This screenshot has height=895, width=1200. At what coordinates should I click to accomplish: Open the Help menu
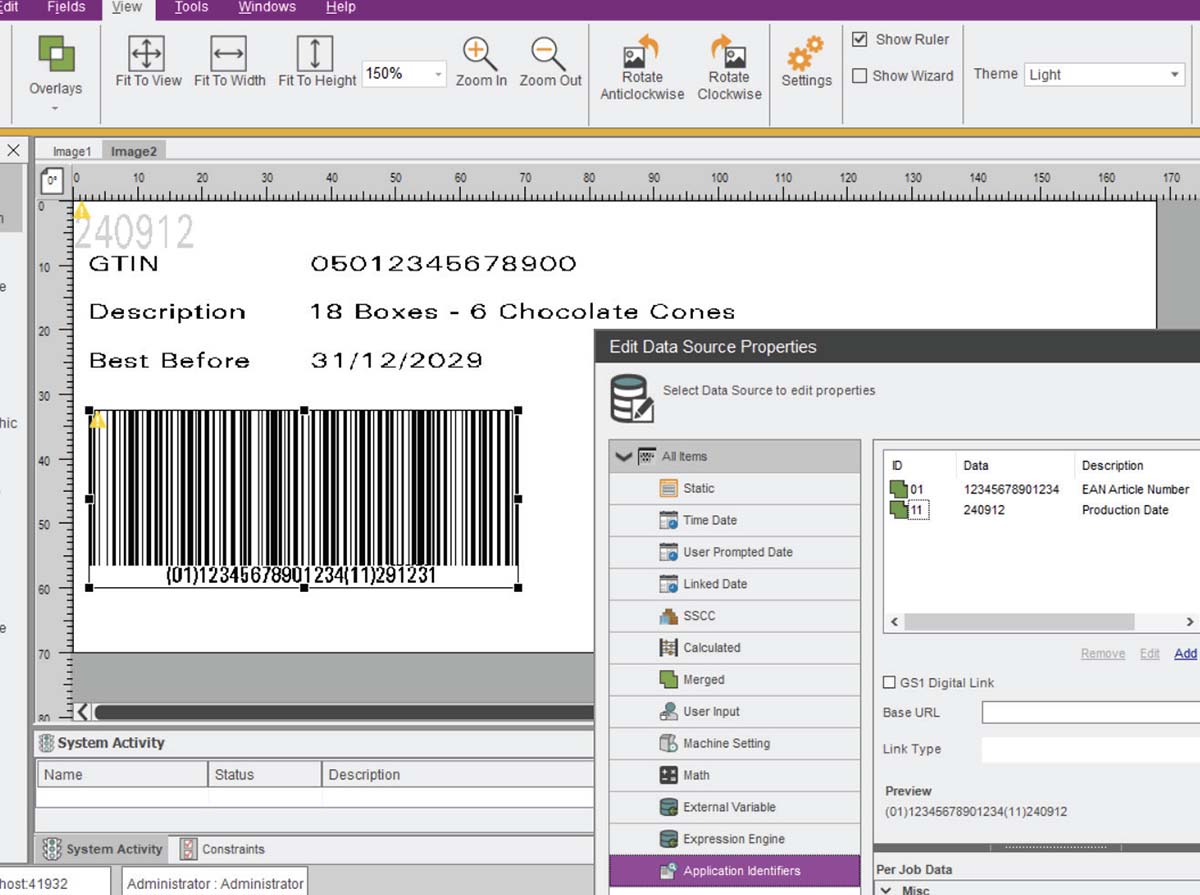click(340, 7)
